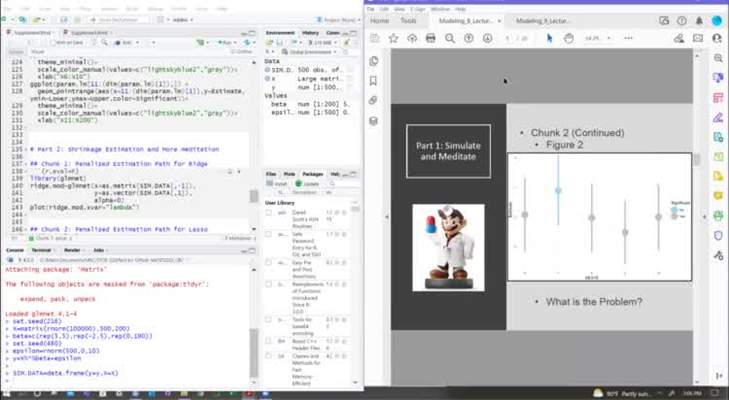Add PDF to favorites with star icon
Screen dimensions: 729x400
[393, 38]
